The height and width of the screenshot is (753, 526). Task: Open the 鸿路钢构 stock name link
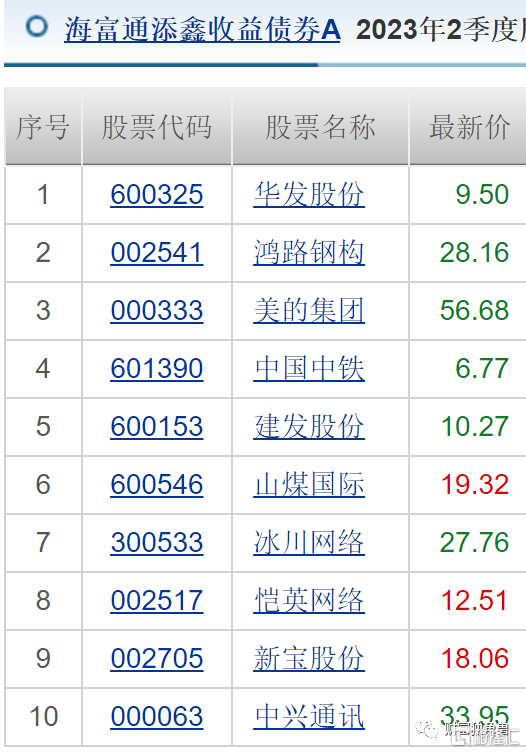[309, 253]
